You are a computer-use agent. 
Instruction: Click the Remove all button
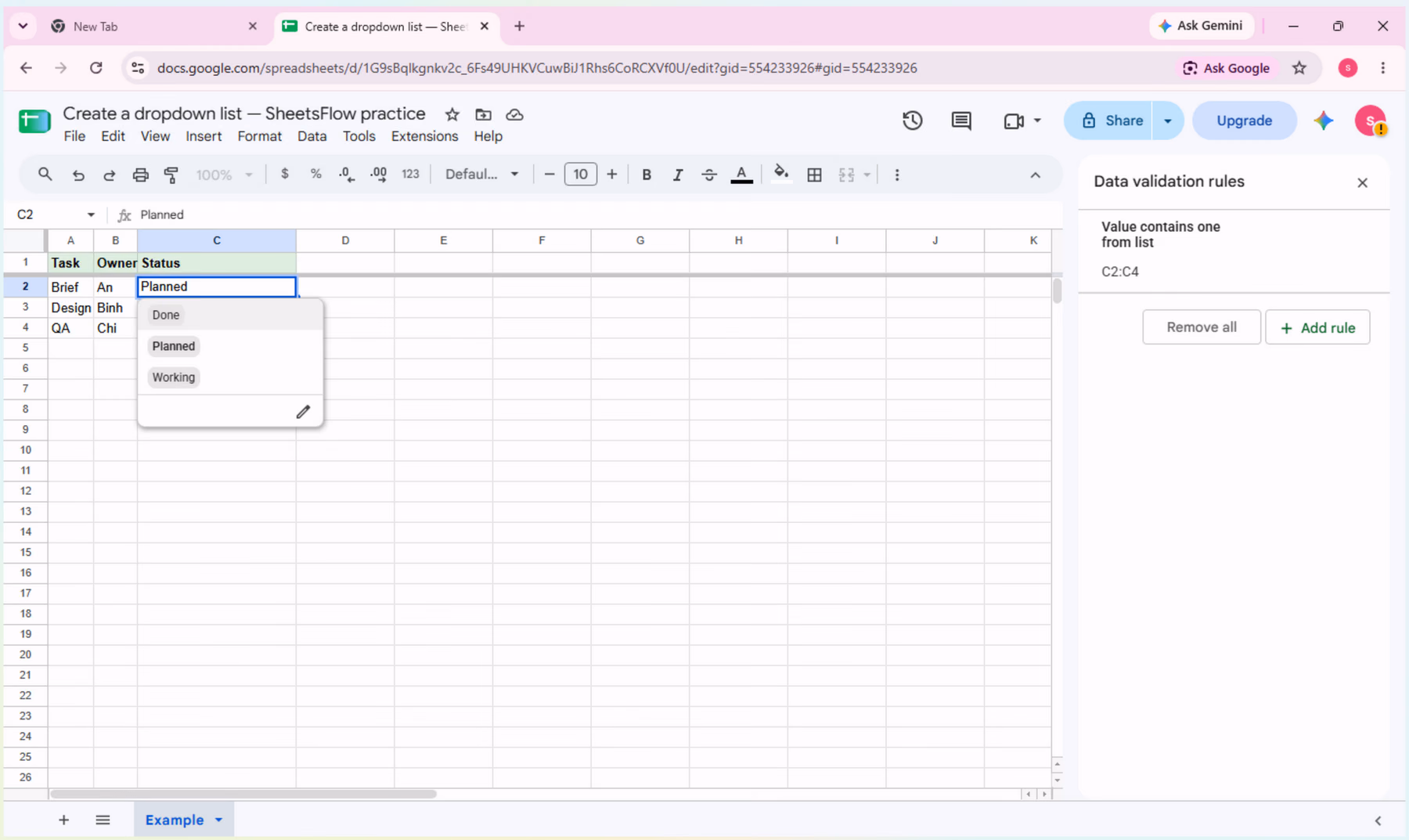pyautogui.click(x=1202, y=327)
